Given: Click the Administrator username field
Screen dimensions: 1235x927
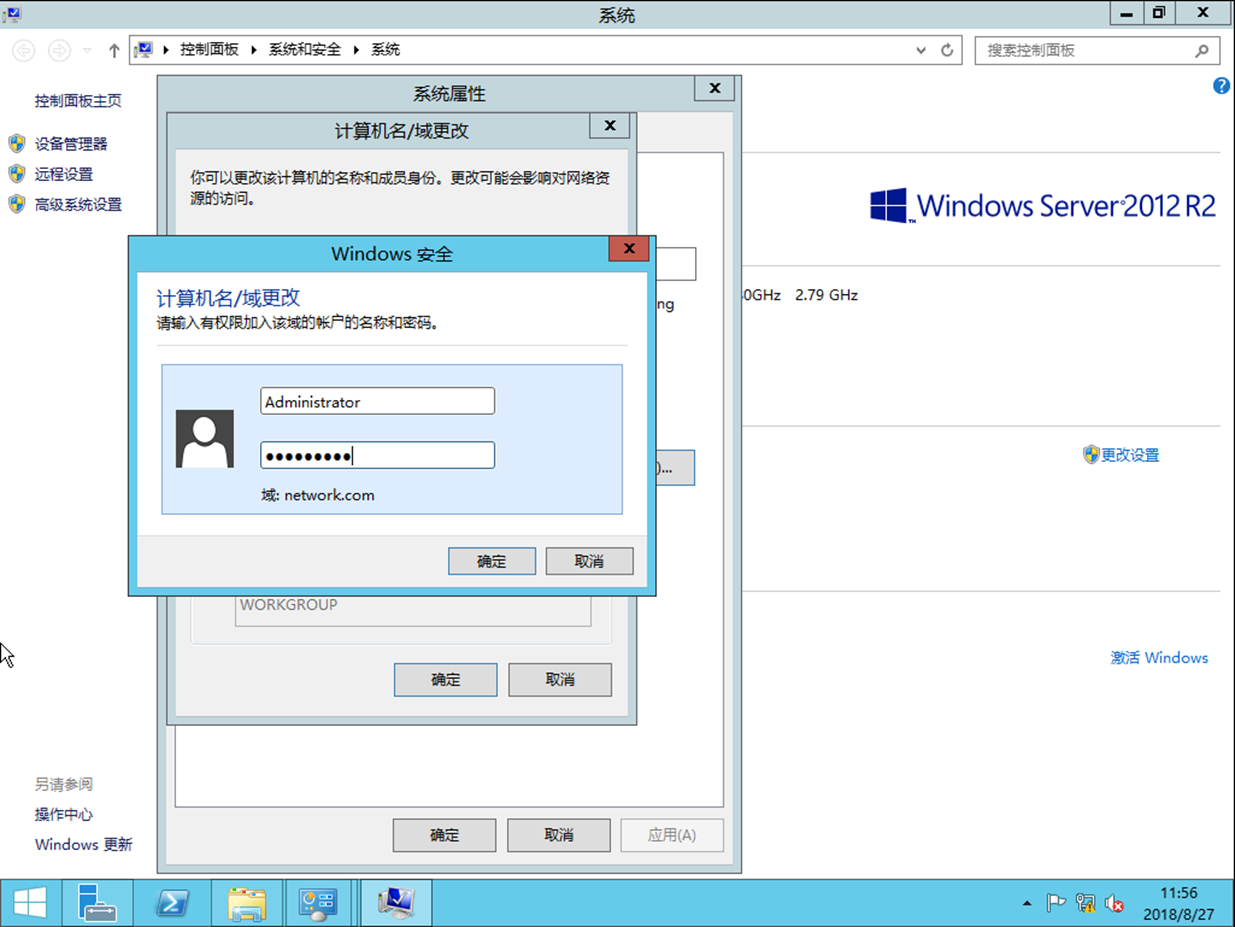Looking at the screenshot, I should point(378,401).
